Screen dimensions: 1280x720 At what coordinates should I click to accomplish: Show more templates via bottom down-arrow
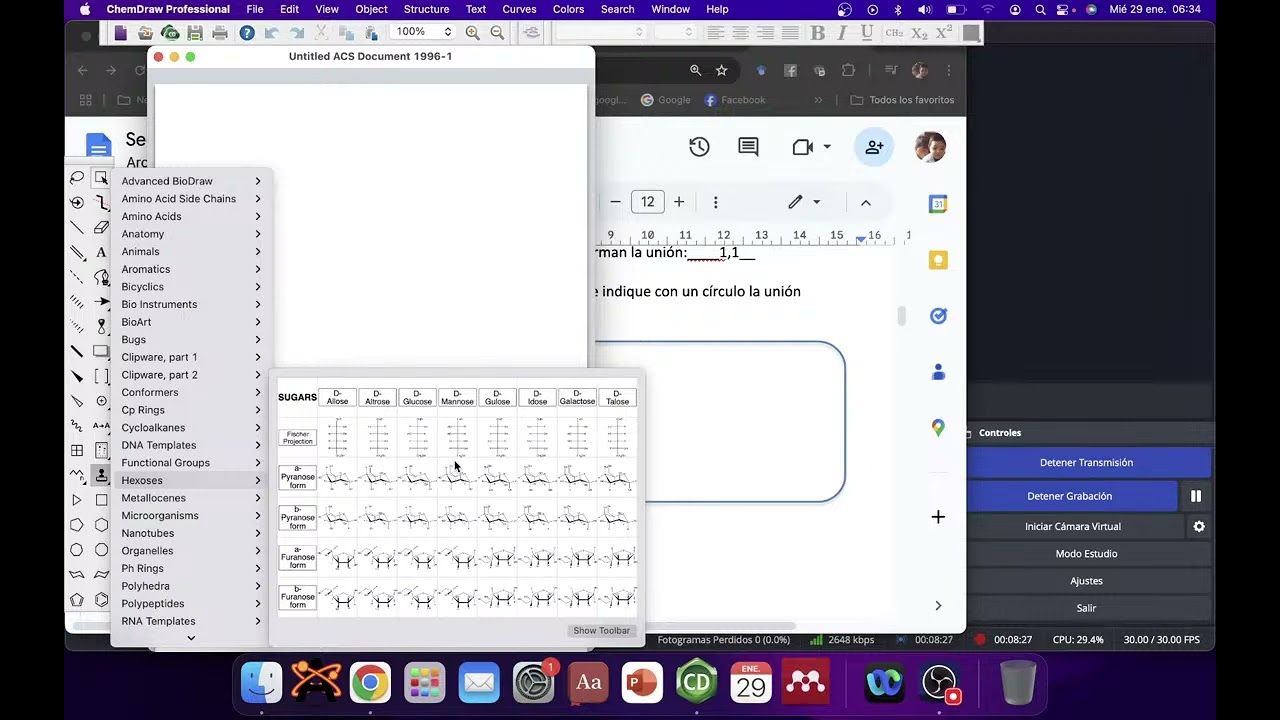tap(191, 638)
